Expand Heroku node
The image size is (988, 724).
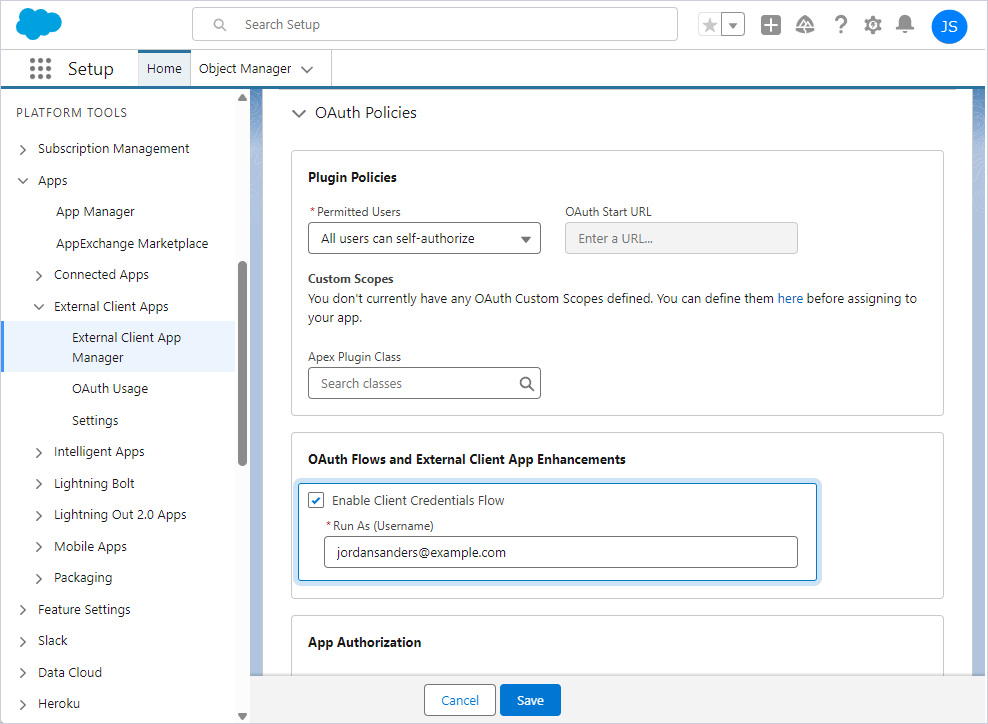click(23, 704)
